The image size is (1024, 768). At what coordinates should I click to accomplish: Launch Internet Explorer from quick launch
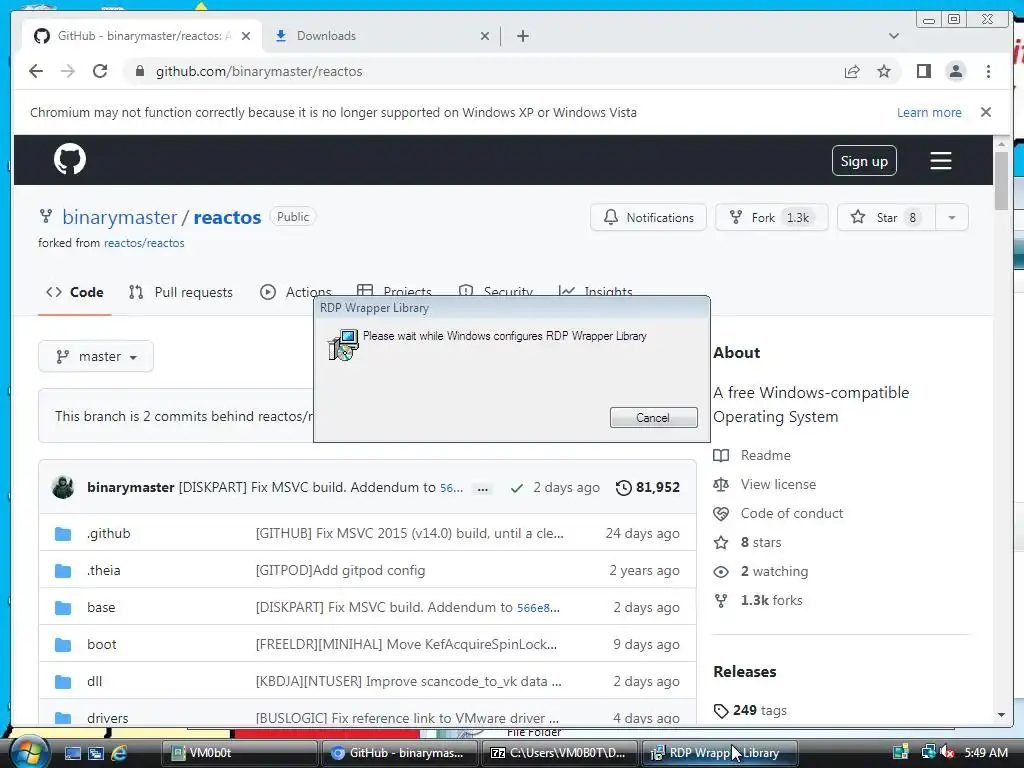tap(119, 753)
